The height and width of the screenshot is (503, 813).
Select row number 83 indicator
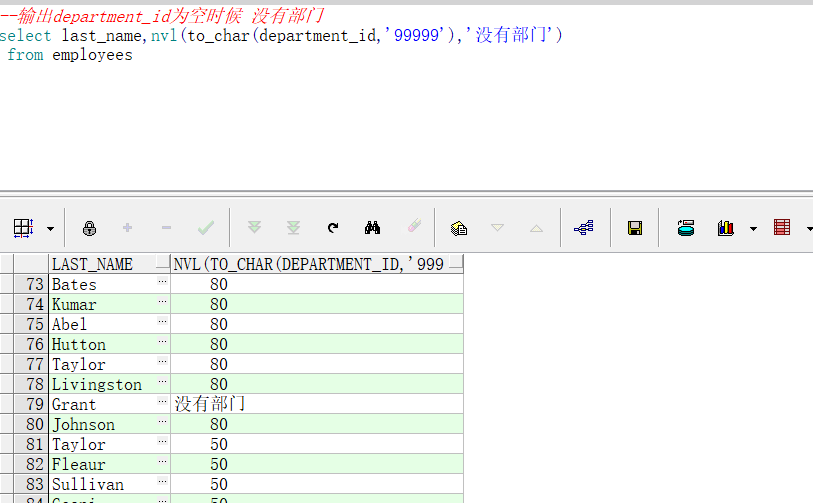(x=31, y=484)
